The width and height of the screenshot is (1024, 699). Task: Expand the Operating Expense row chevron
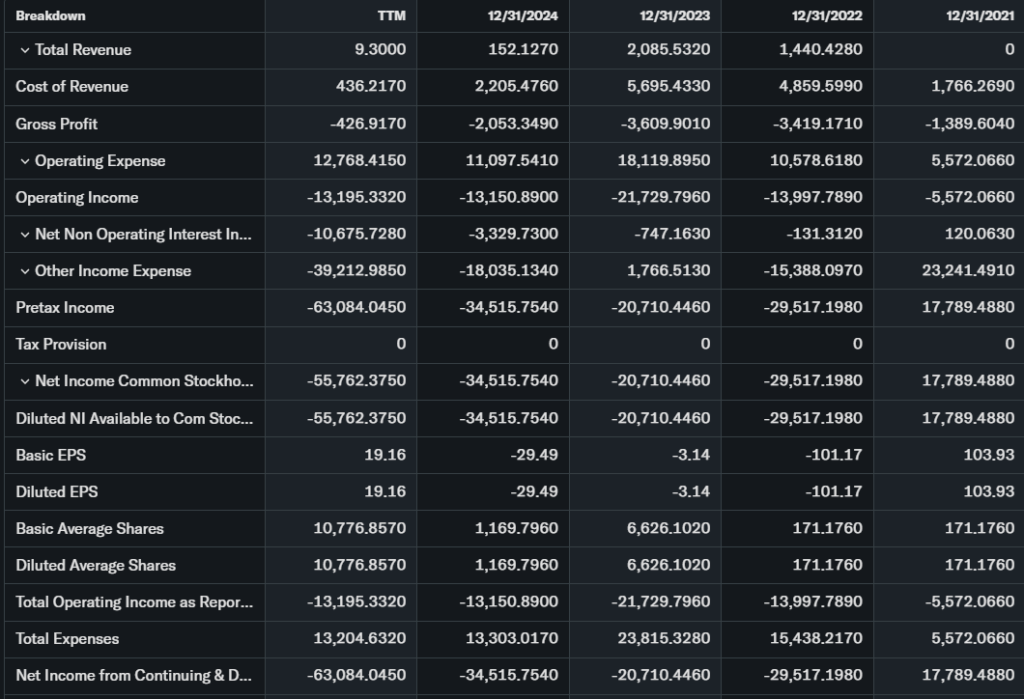click(x=24, y=161)
